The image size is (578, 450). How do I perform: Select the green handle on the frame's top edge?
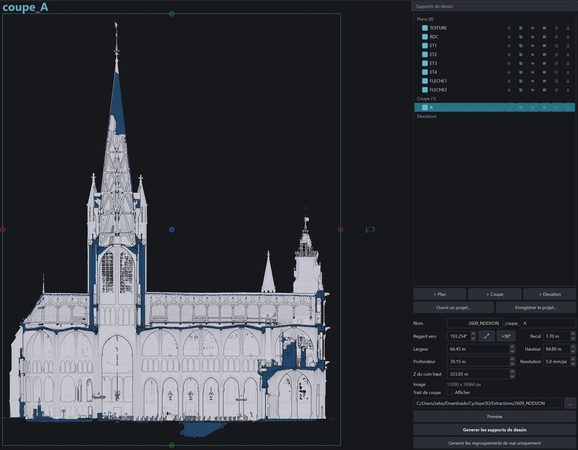172,14
